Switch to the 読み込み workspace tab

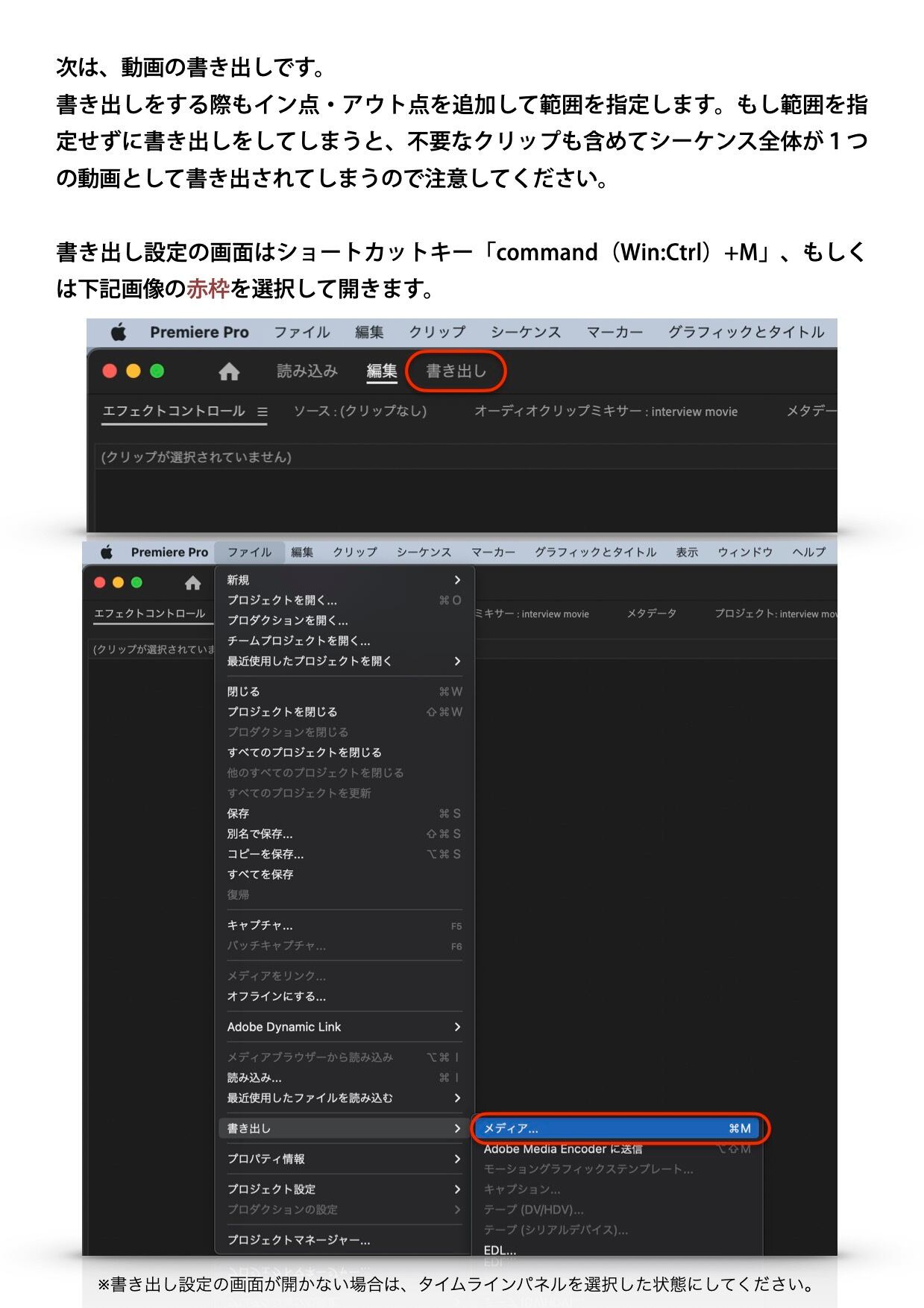[307, 371]
